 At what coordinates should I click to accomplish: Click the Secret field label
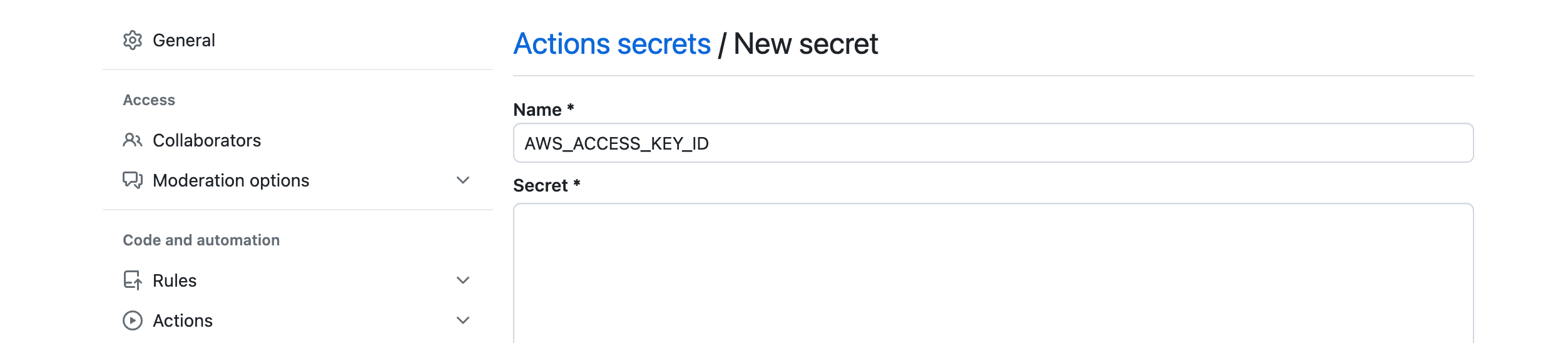point(547,185)
